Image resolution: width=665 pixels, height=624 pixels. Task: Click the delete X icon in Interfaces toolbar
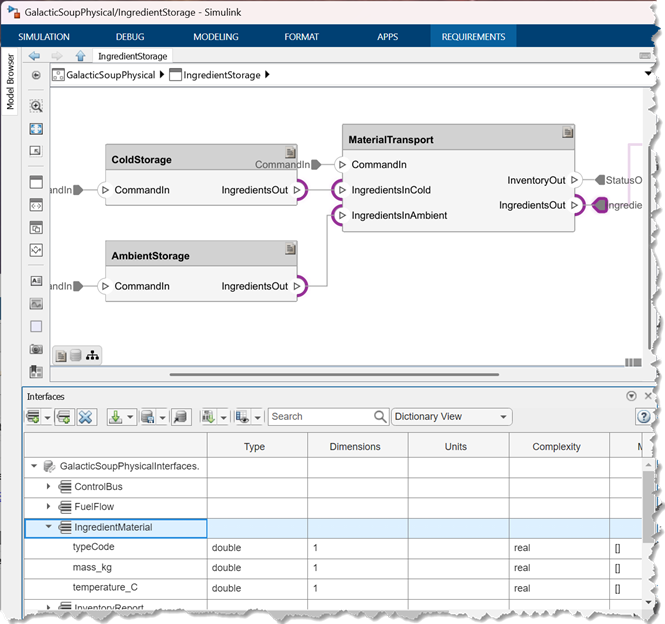coord(86,416)
